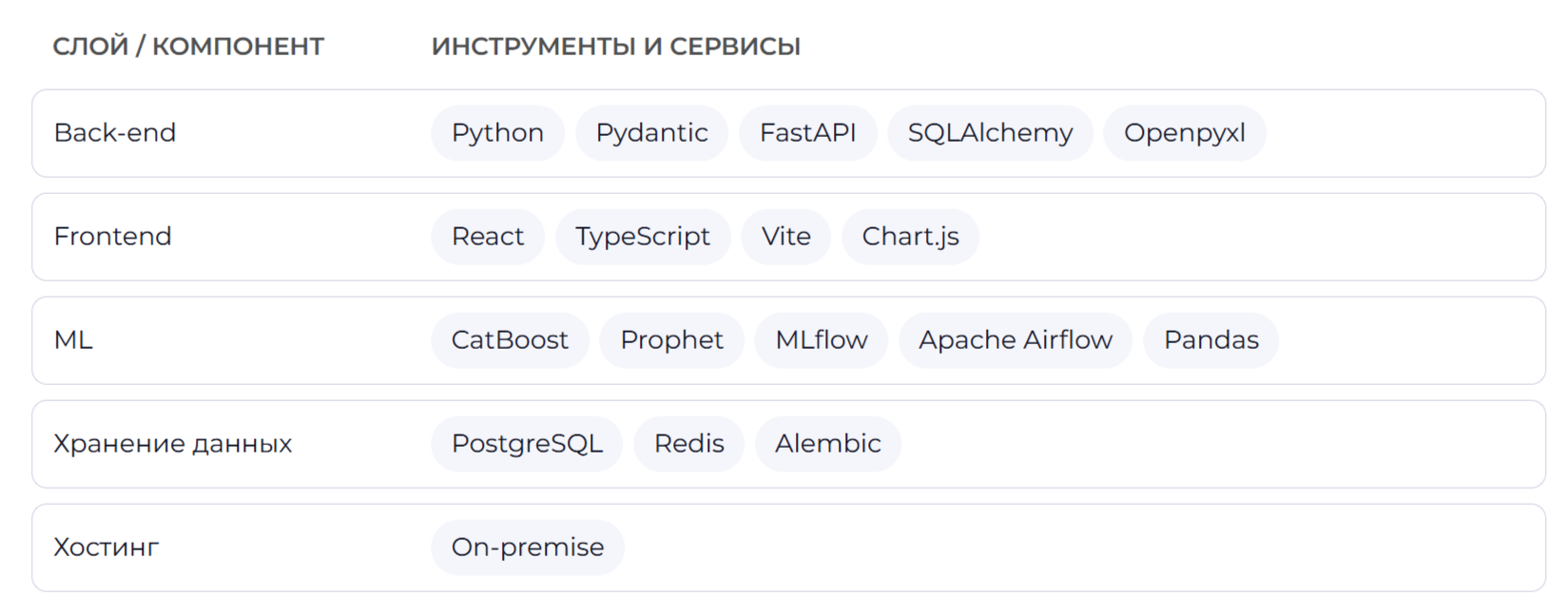Select the On-premise chip
The width and height of the screenshot is (1568, 615).
(x=528, y=548)
